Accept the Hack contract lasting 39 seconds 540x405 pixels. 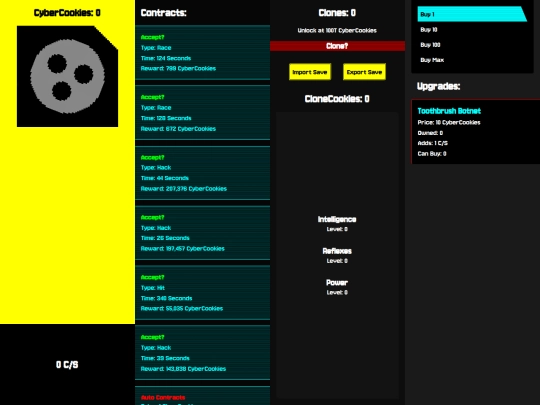(153, 337)
